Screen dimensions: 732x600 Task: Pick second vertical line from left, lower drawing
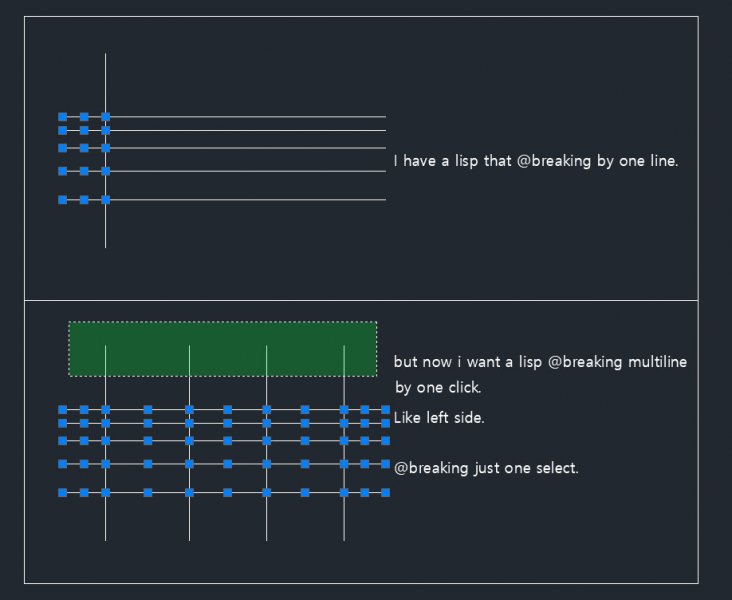coord(189,520)
